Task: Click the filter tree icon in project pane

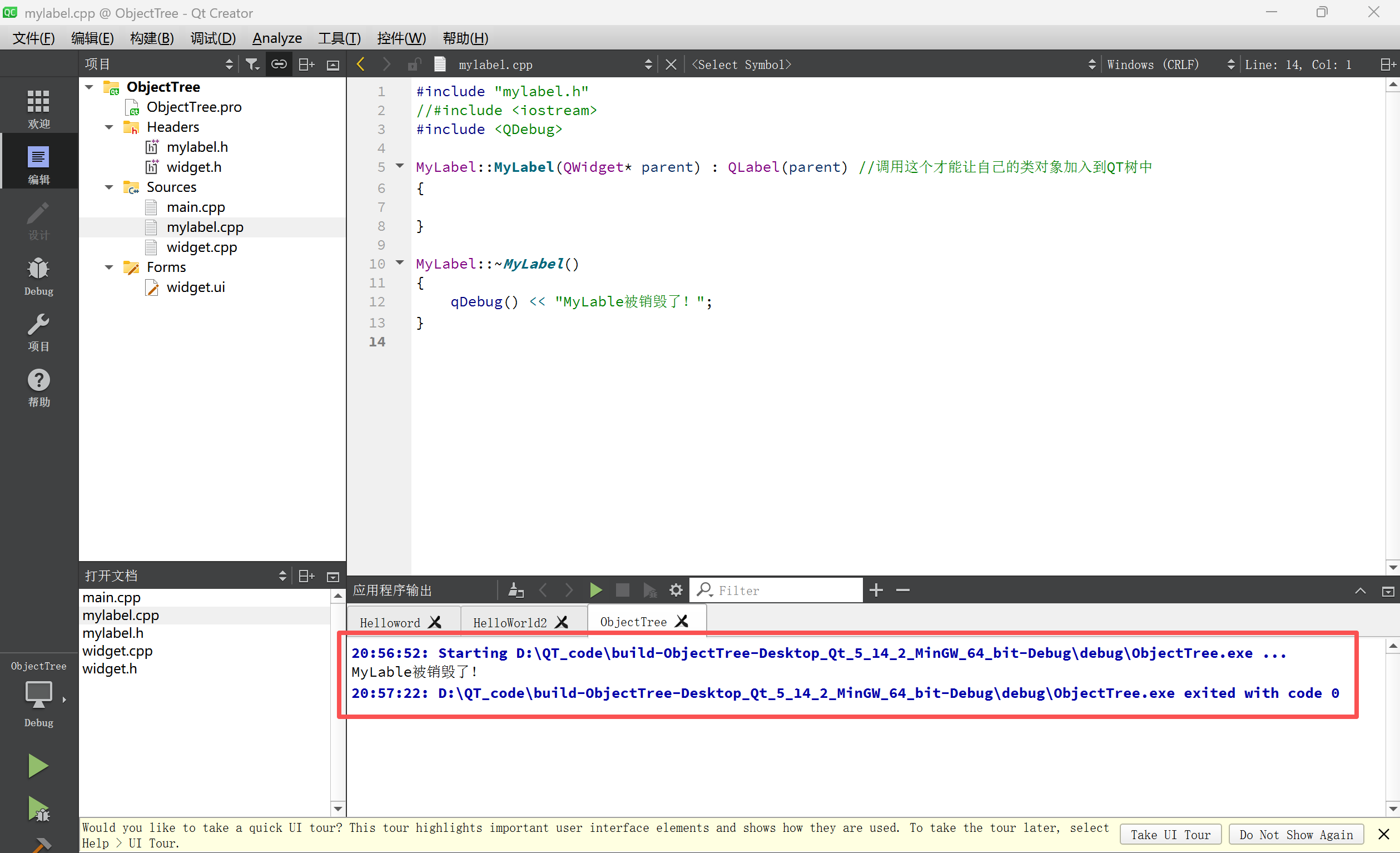Action: coord(252,64)
